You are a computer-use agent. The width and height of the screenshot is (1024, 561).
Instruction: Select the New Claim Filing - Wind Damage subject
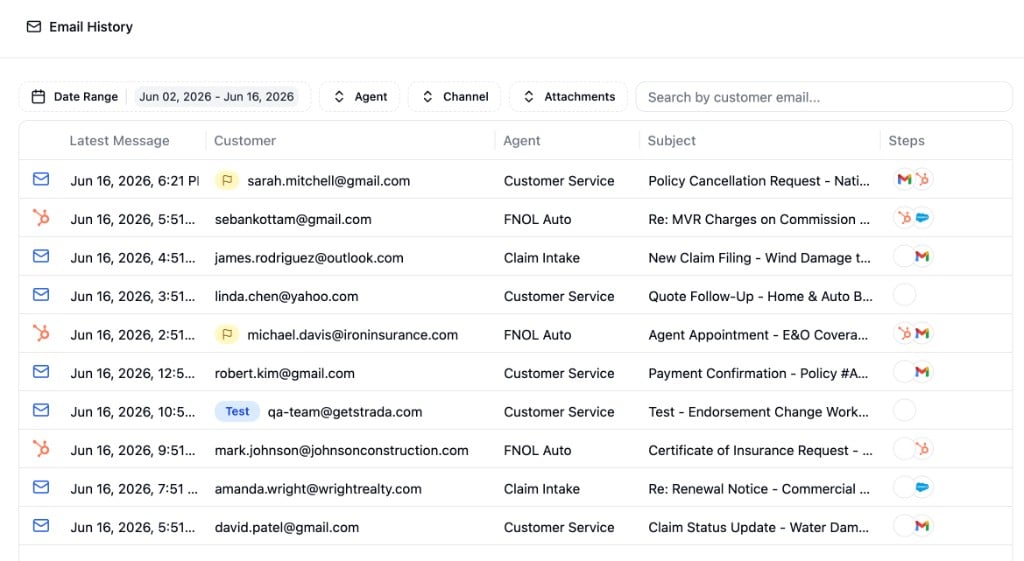click(759, 258)
